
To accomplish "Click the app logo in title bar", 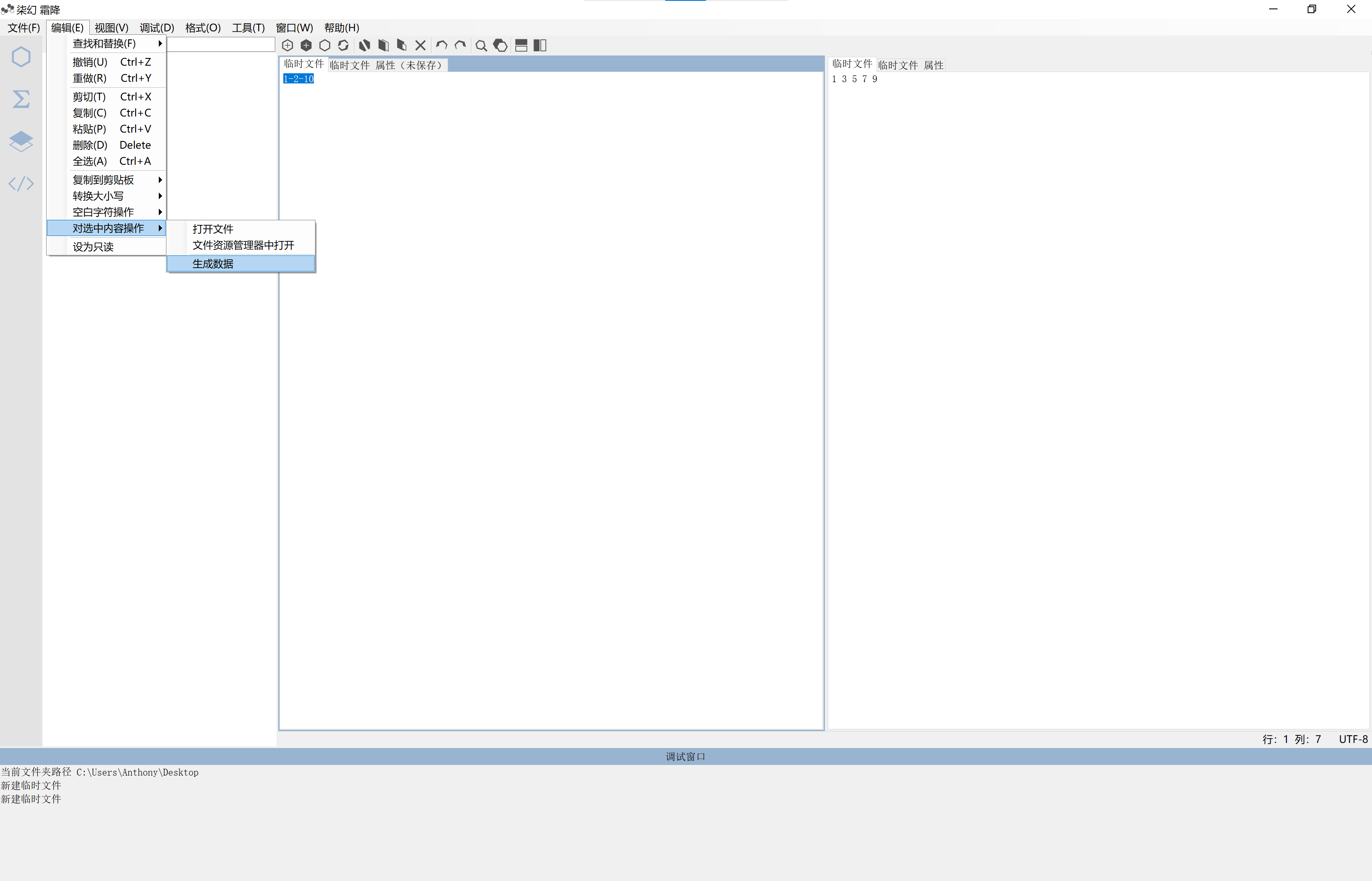I will [x=8, y=9].
